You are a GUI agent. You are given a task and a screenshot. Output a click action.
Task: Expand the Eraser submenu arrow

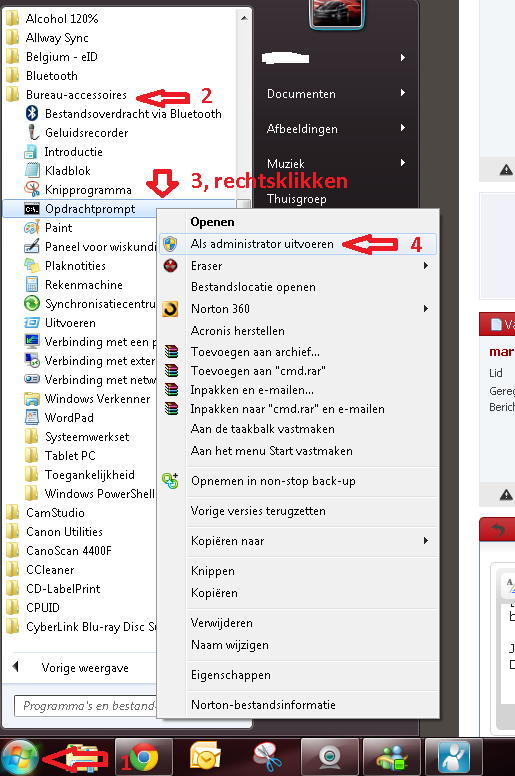coord(425,266)
